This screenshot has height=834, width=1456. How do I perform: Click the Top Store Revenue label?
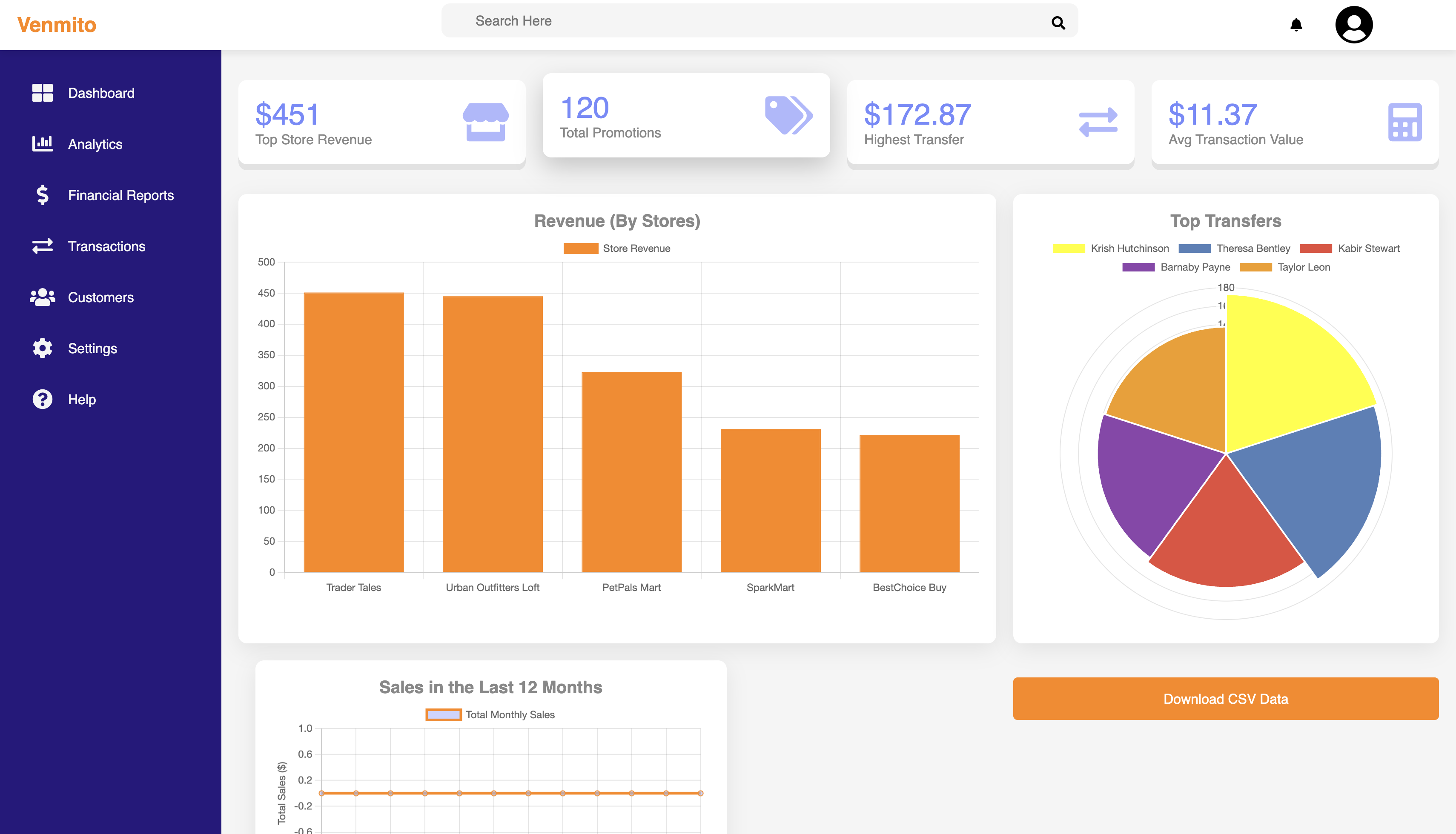pos(313,139)
